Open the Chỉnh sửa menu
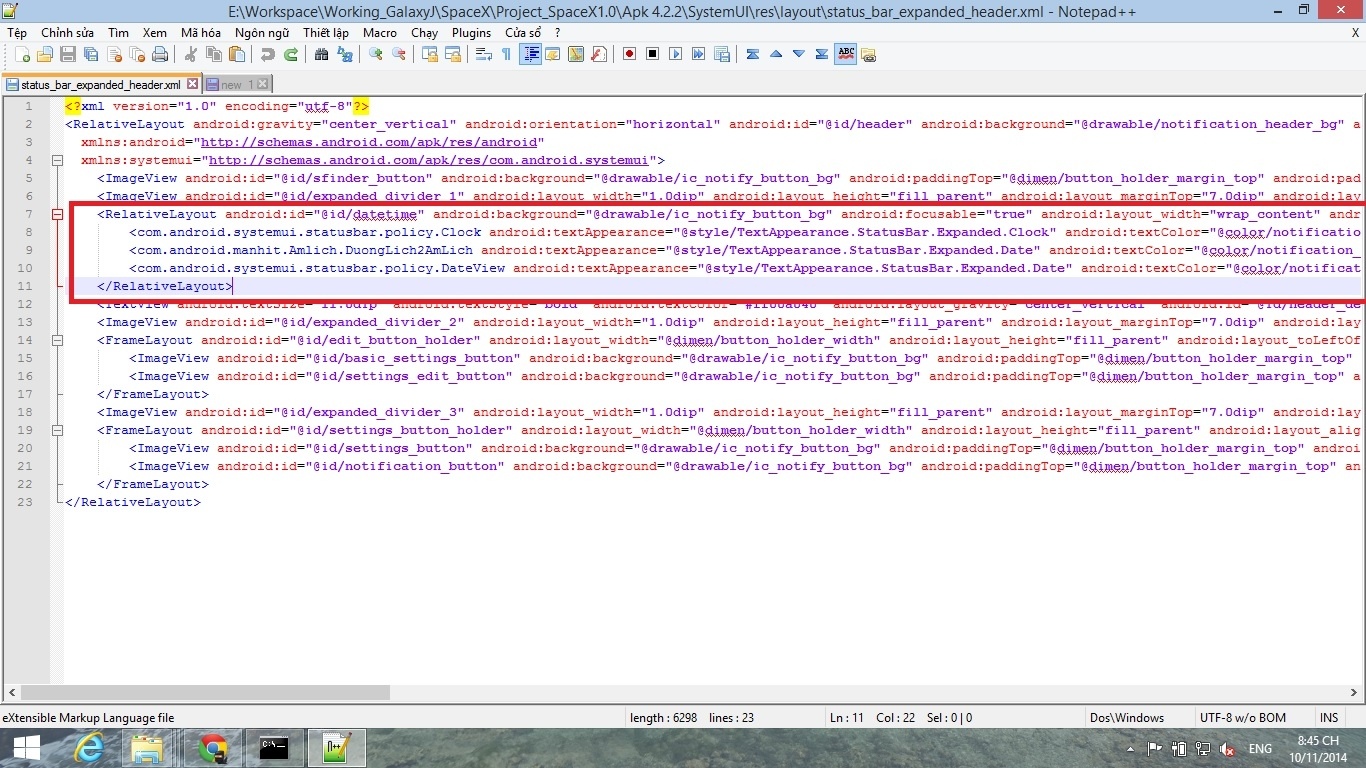The height and width of the screenshot is (768, 1366). click(x=67, y=33)
